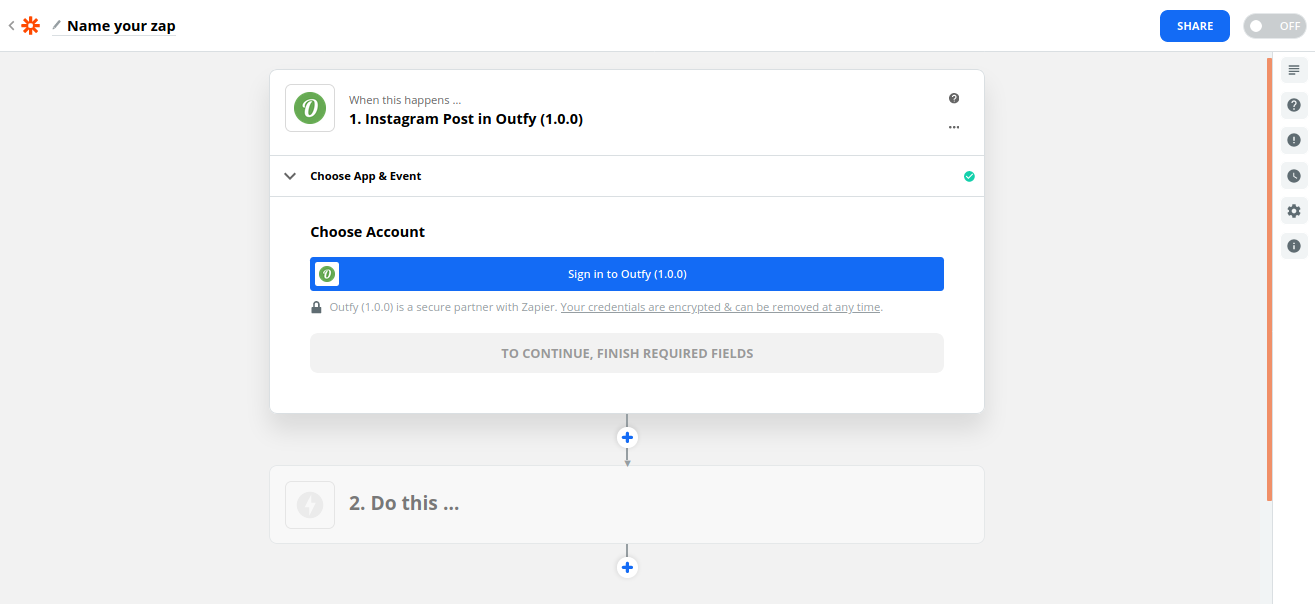Click 'To continue, finish required fields' button

[627, 353]
